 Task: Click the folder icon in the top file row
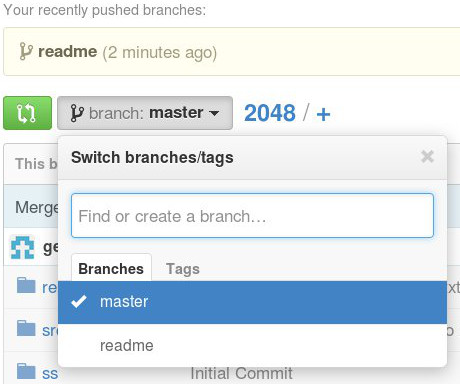(26, 285)
